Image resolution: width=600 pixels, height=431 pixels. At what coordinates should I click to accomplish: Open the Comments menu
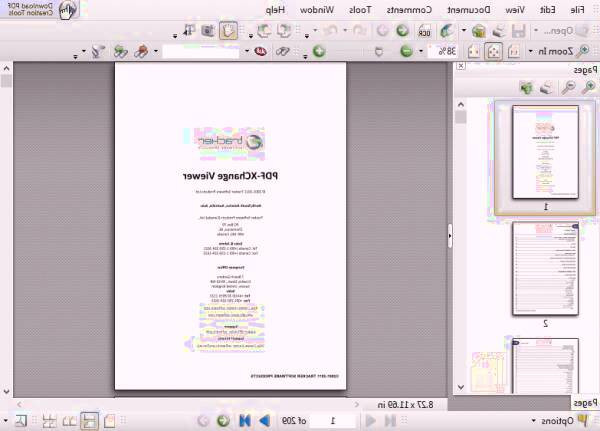coord(409,10)
